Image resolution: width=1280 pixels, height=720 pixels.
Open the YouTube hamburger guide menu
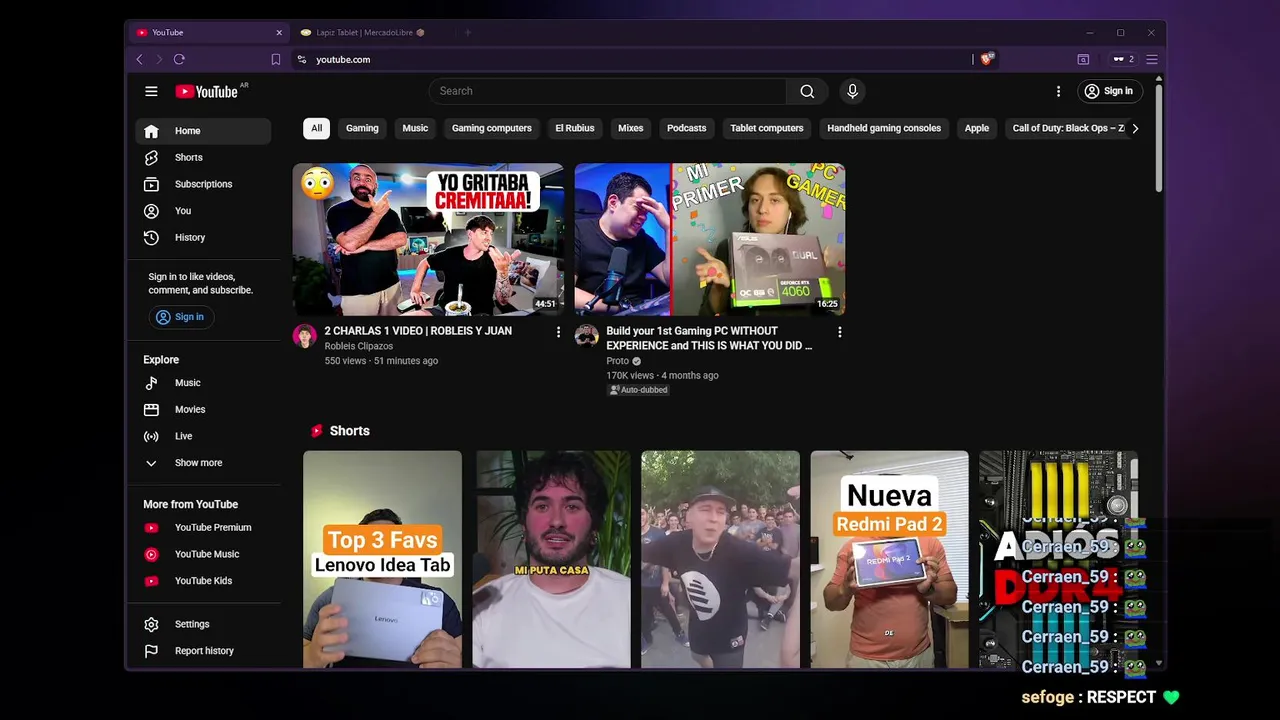point(151,91)
